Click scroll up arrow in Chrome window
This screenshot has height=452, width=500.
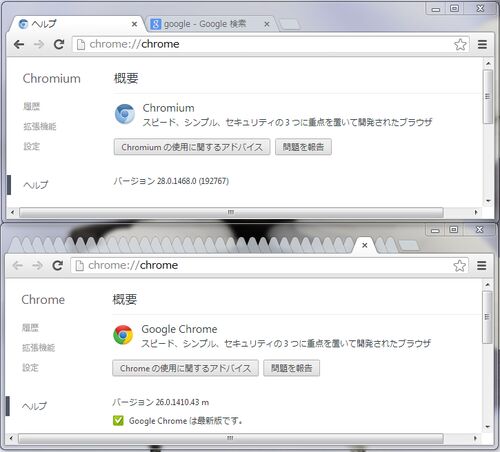[487, 285]
